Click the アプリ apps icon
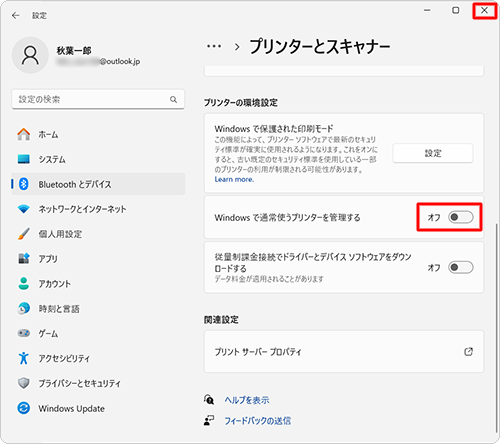Screen dimensions: 500x444 click(x=24, y=259)
